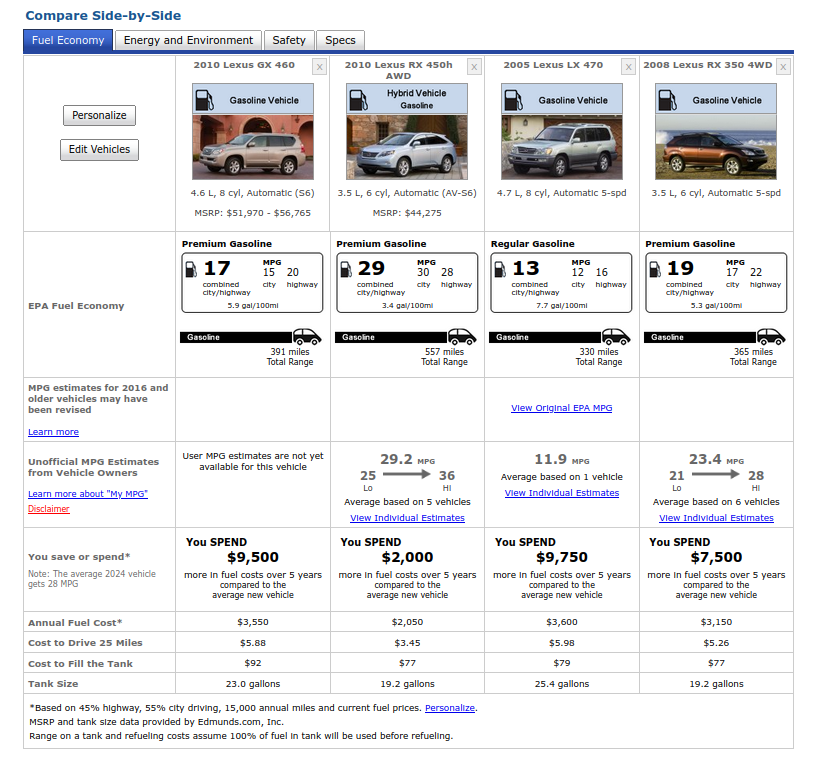Screen dimensions: 825x762
Task: Click the 2010 Lexus GX 460 photo
Action: pyautogui.click(x=253, y=147)
